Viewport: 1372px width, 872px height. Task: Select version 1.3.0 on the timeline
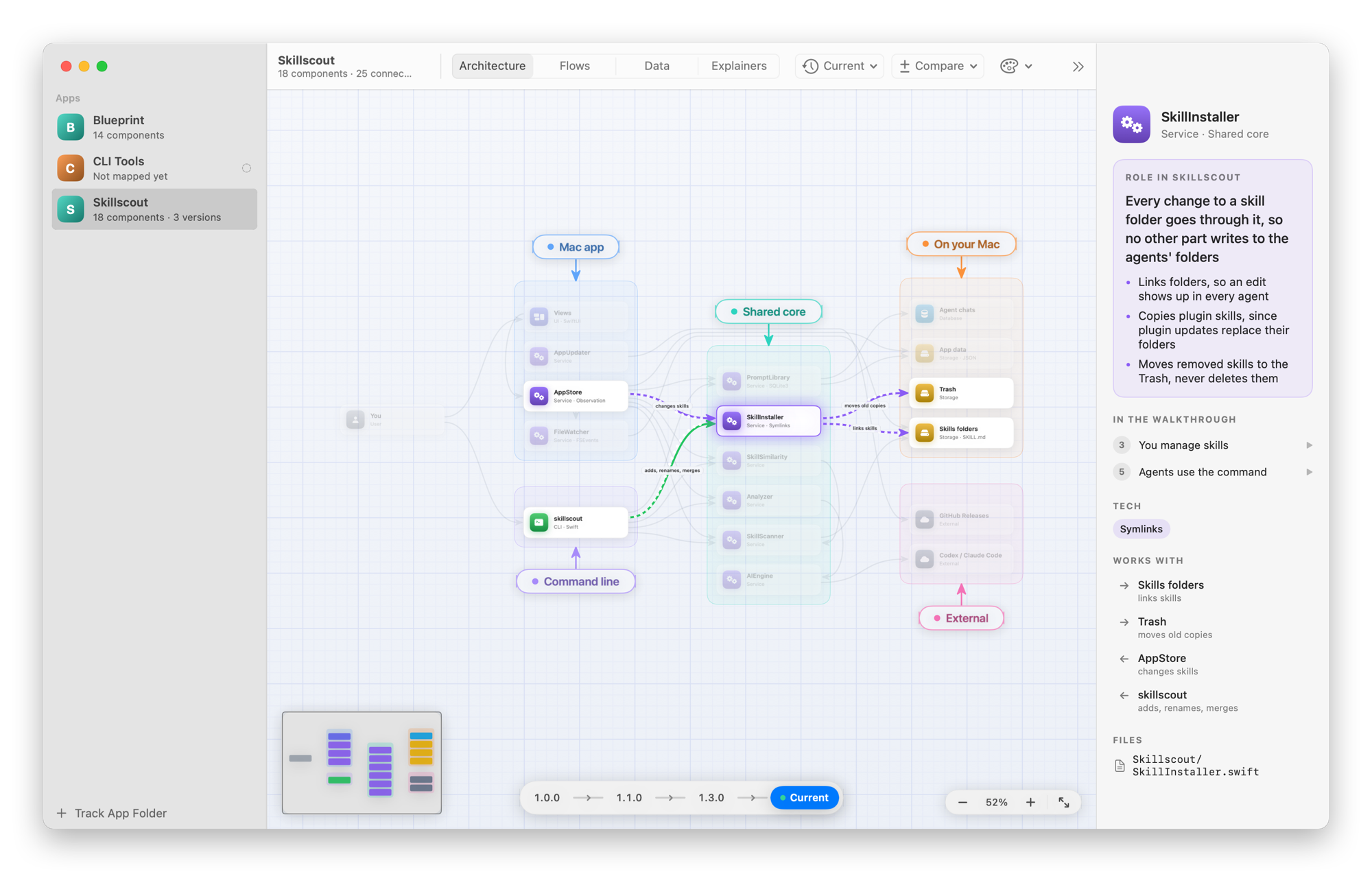(x=711, y=798)
